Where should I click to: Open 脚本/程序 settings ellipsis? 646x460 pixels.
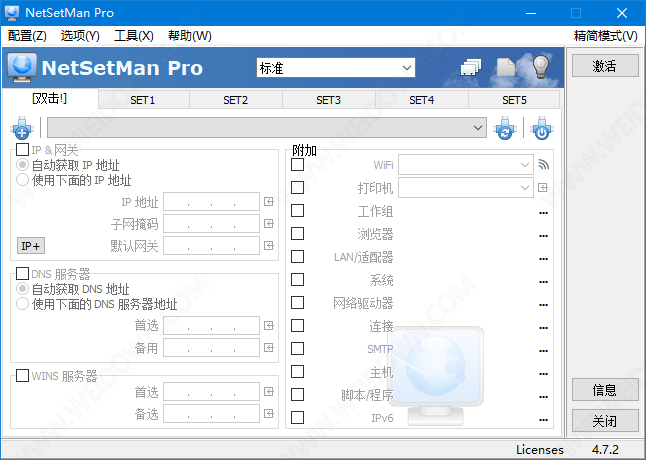(x=543, y=397)
